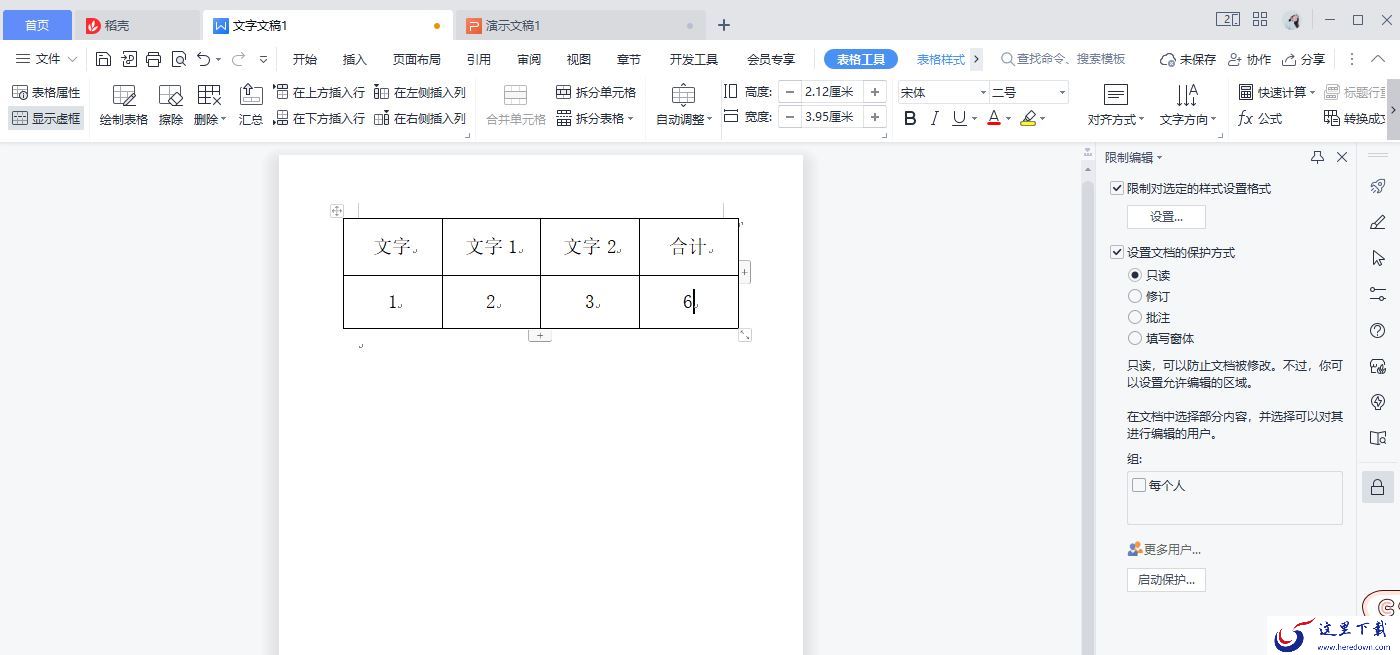Select the 绘制表格 draw table tool
This screenshot has width=1400, height=655.
[124, 105]
